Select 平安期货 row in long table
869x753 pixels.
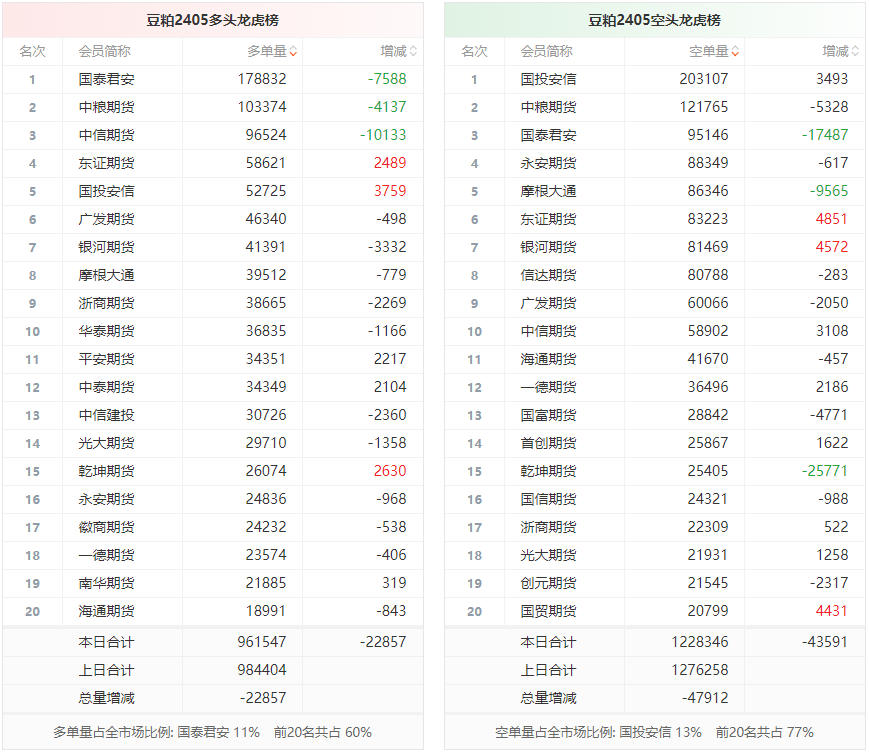pos(213,359)
